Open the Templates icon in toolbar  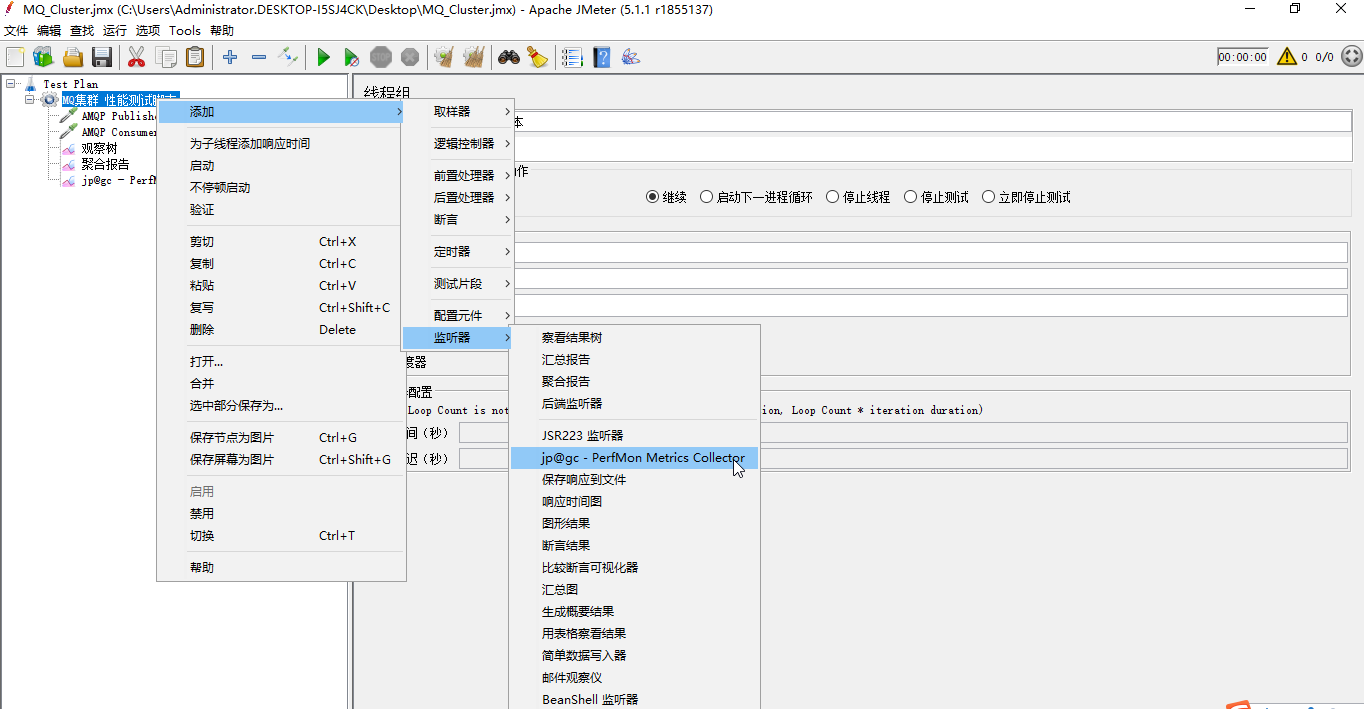(x=43, y=57)
